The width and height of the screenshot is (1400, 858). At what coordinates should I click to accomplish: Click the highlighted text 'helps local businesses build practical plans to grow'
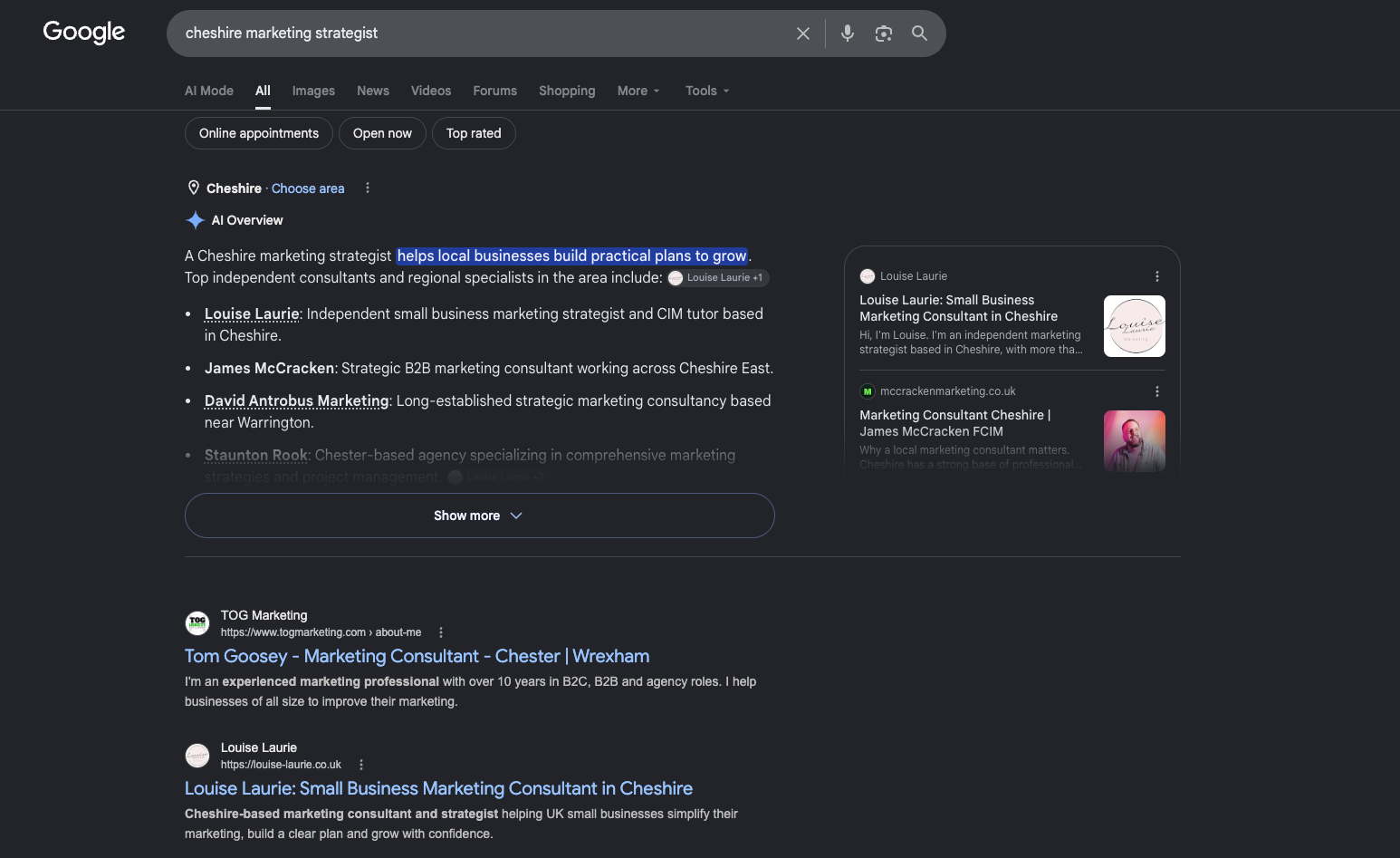[x=572, y=255]
